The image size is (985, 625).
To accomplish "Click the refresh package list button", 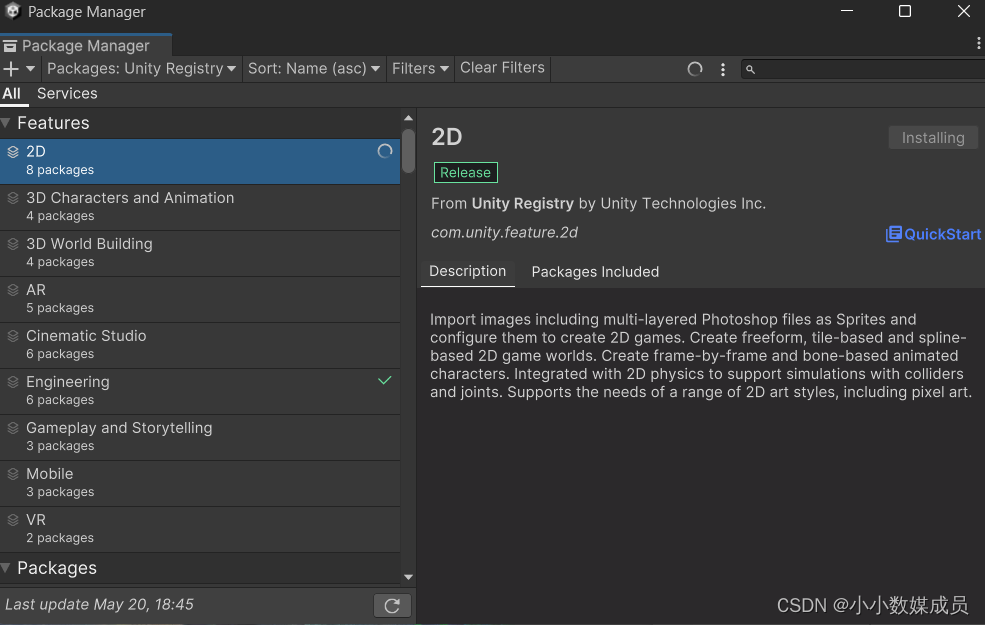I will pos(392,606).
